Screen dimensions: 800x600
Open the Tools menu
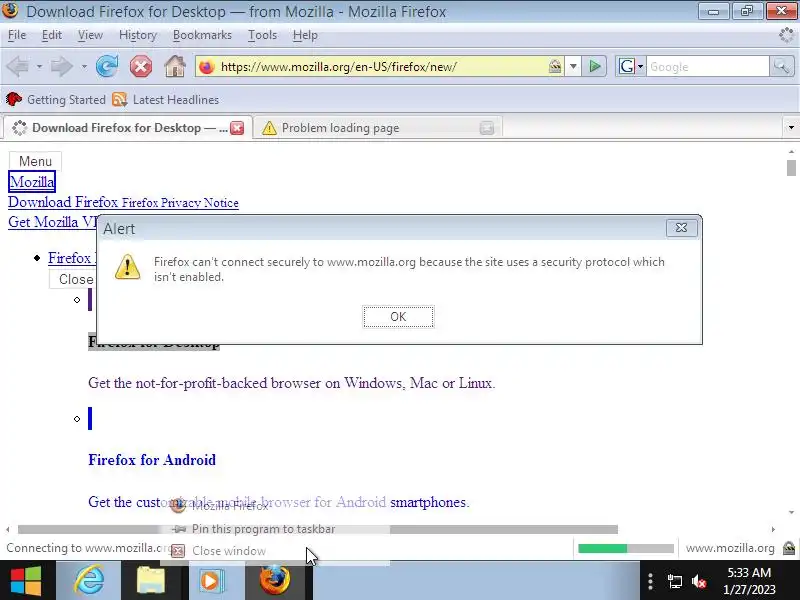(262, 35)
